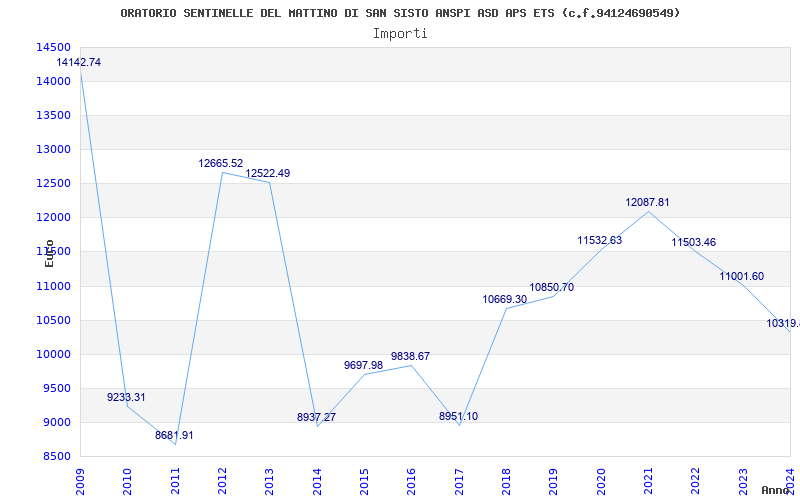Click the 8937.27 data label
800x500 pixels.
[316, 417]
